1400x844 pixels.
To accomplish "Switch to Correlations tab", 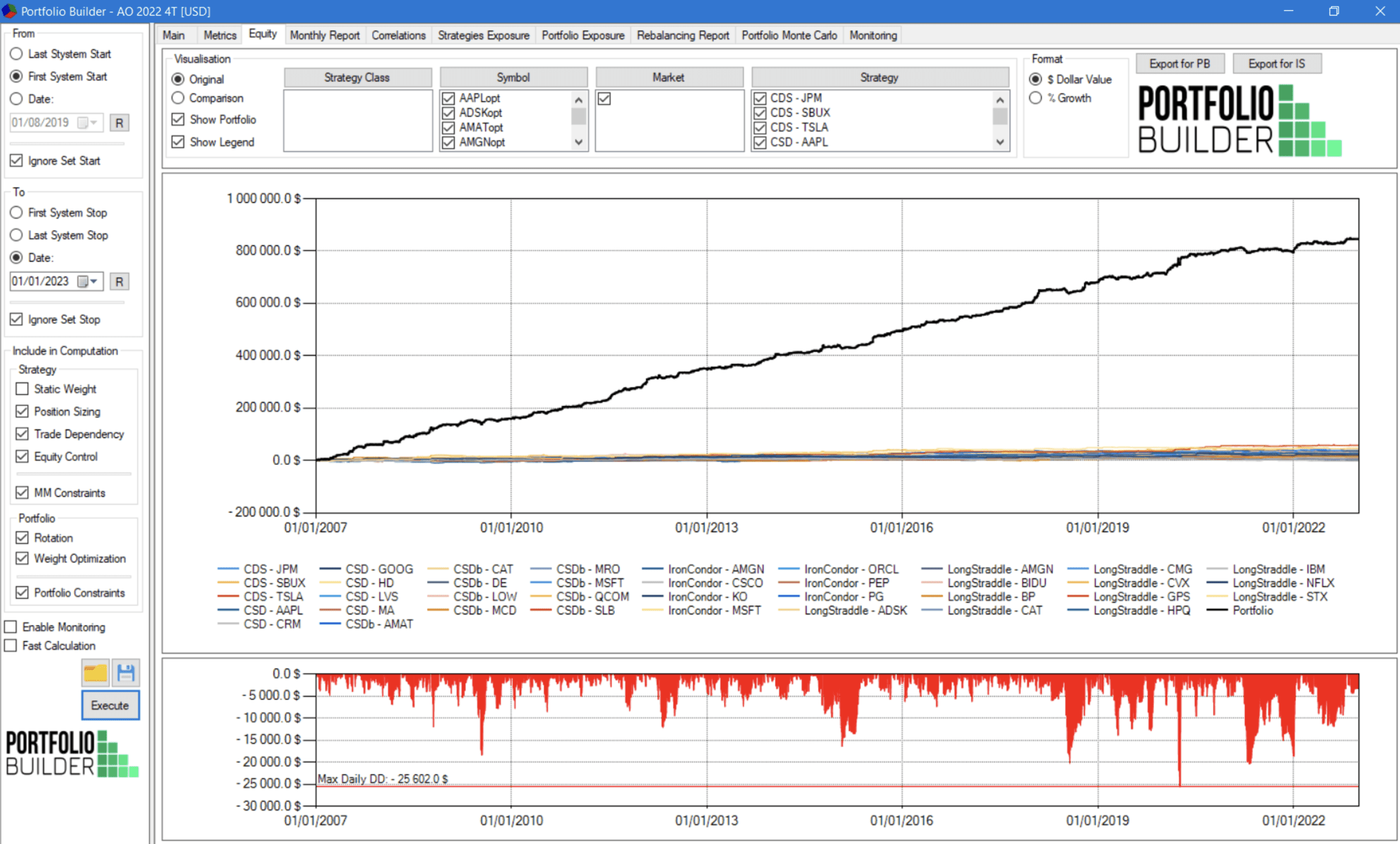I will [399, 36].
